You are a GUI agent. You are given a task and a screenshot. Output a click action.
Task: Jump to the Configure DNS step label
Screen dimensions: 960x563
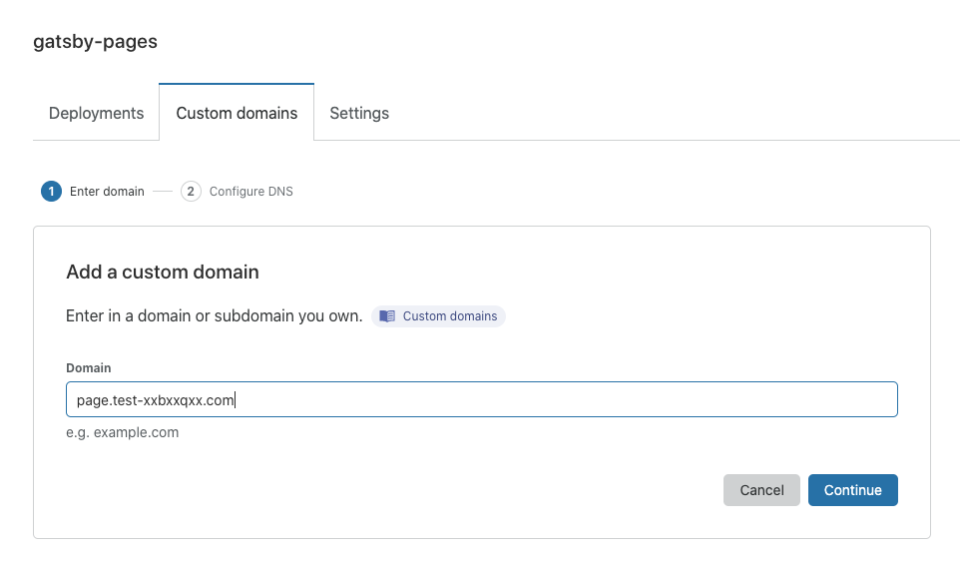click(x=251, y=191)
